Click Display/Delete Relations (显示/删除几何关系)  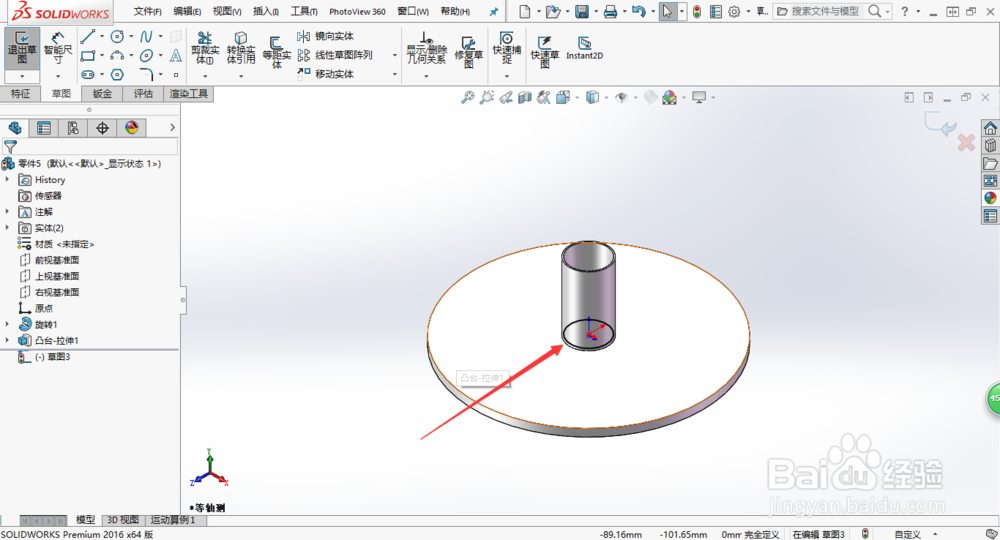(427, 48)
